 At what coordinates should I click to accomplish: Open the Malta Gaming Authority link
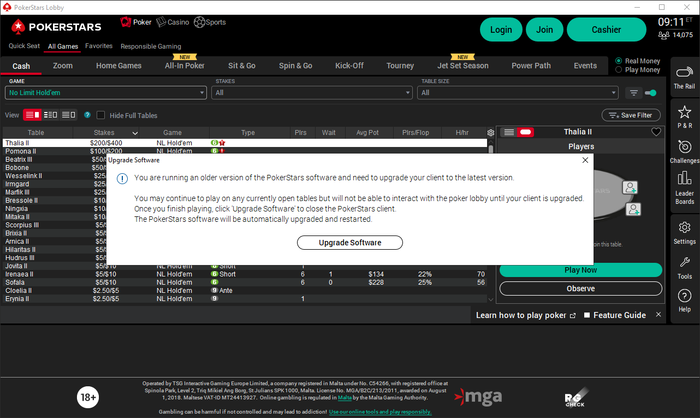[x=344, y=398]
